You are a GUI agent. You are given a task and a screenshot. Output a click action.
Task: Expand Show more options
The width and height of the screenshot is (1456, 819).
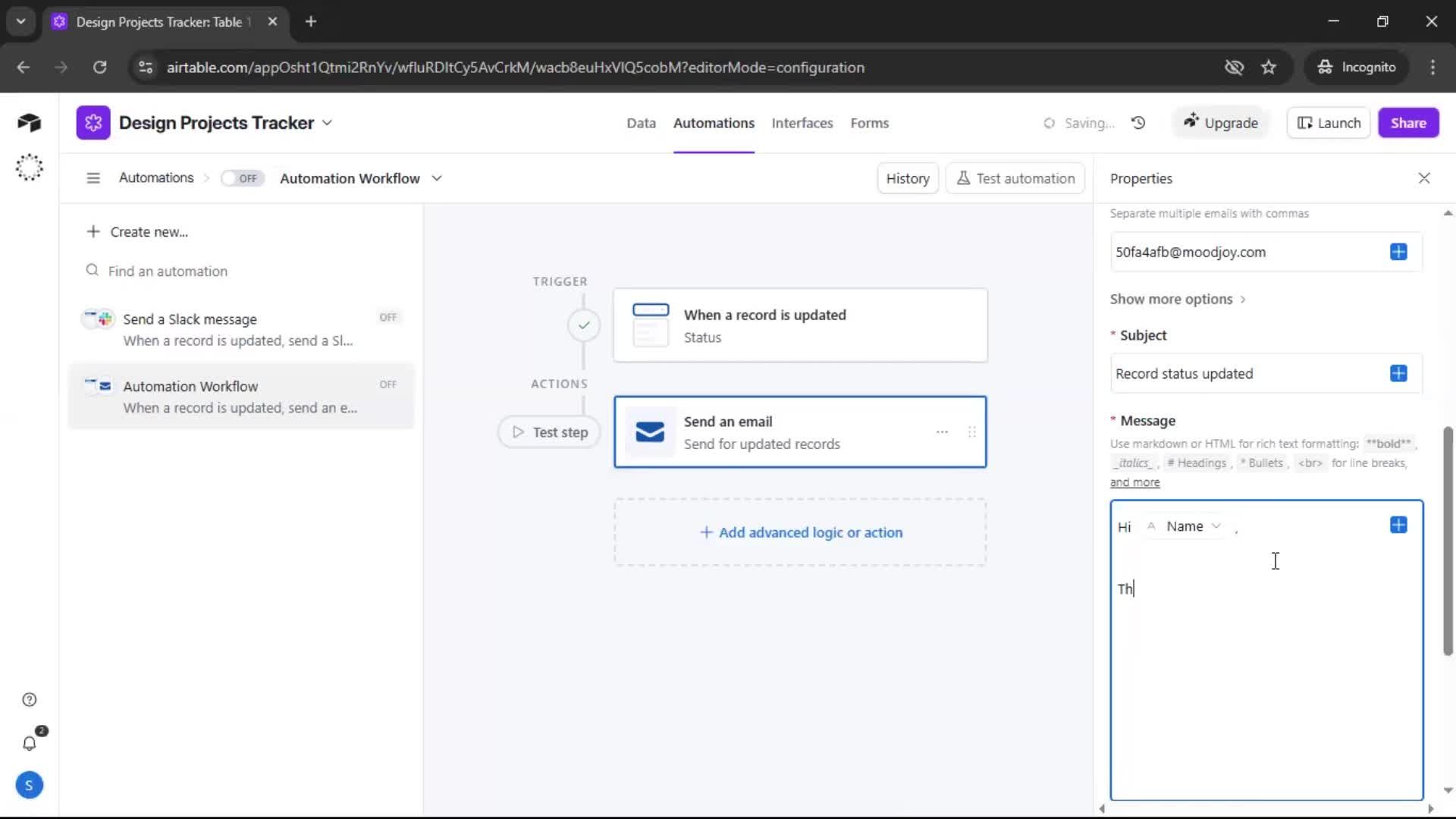pos(1178,300)
